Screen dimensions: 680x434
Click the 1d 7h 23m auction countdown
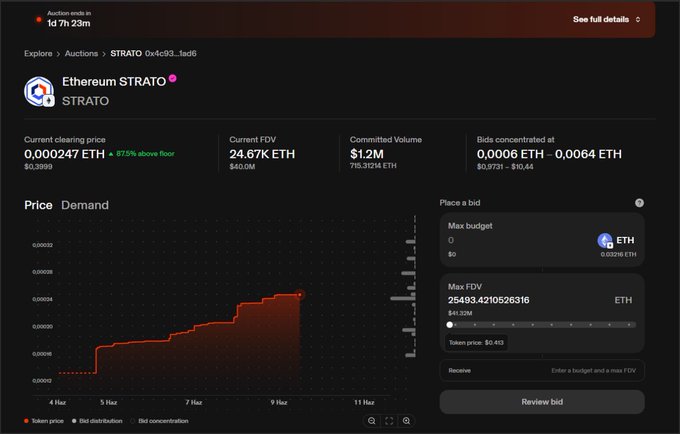click(69, 23)
